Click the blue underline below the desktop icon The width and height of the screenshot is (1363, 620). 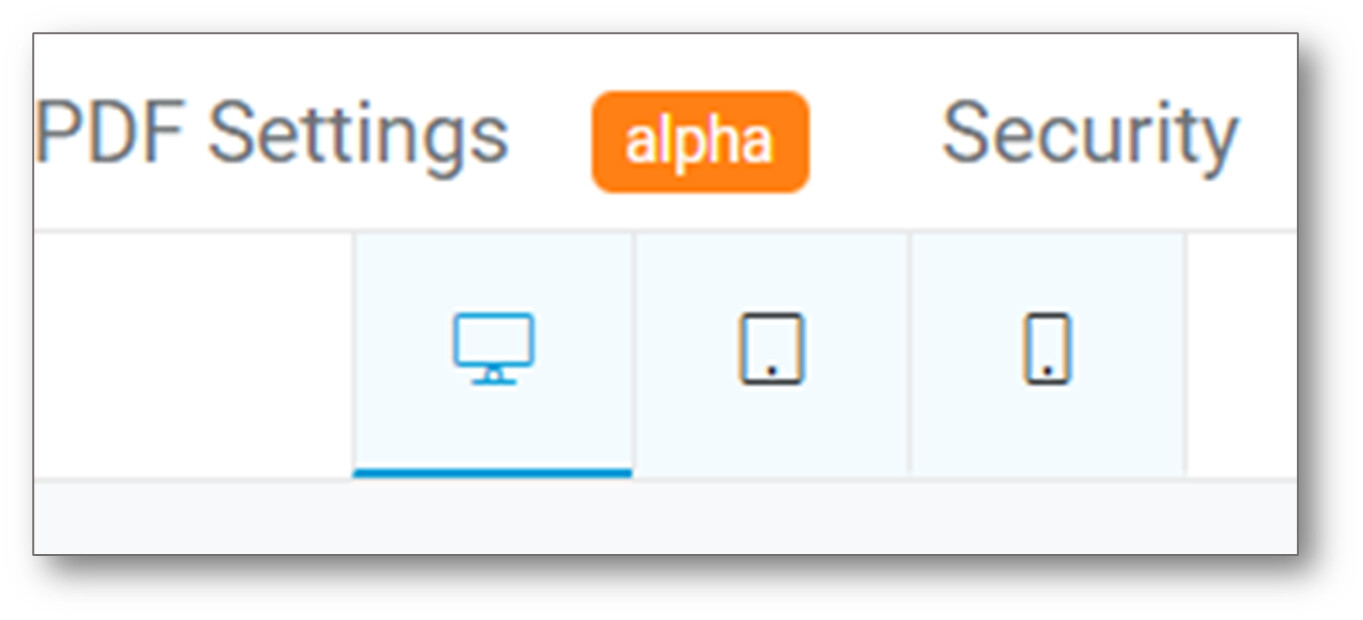492,473
